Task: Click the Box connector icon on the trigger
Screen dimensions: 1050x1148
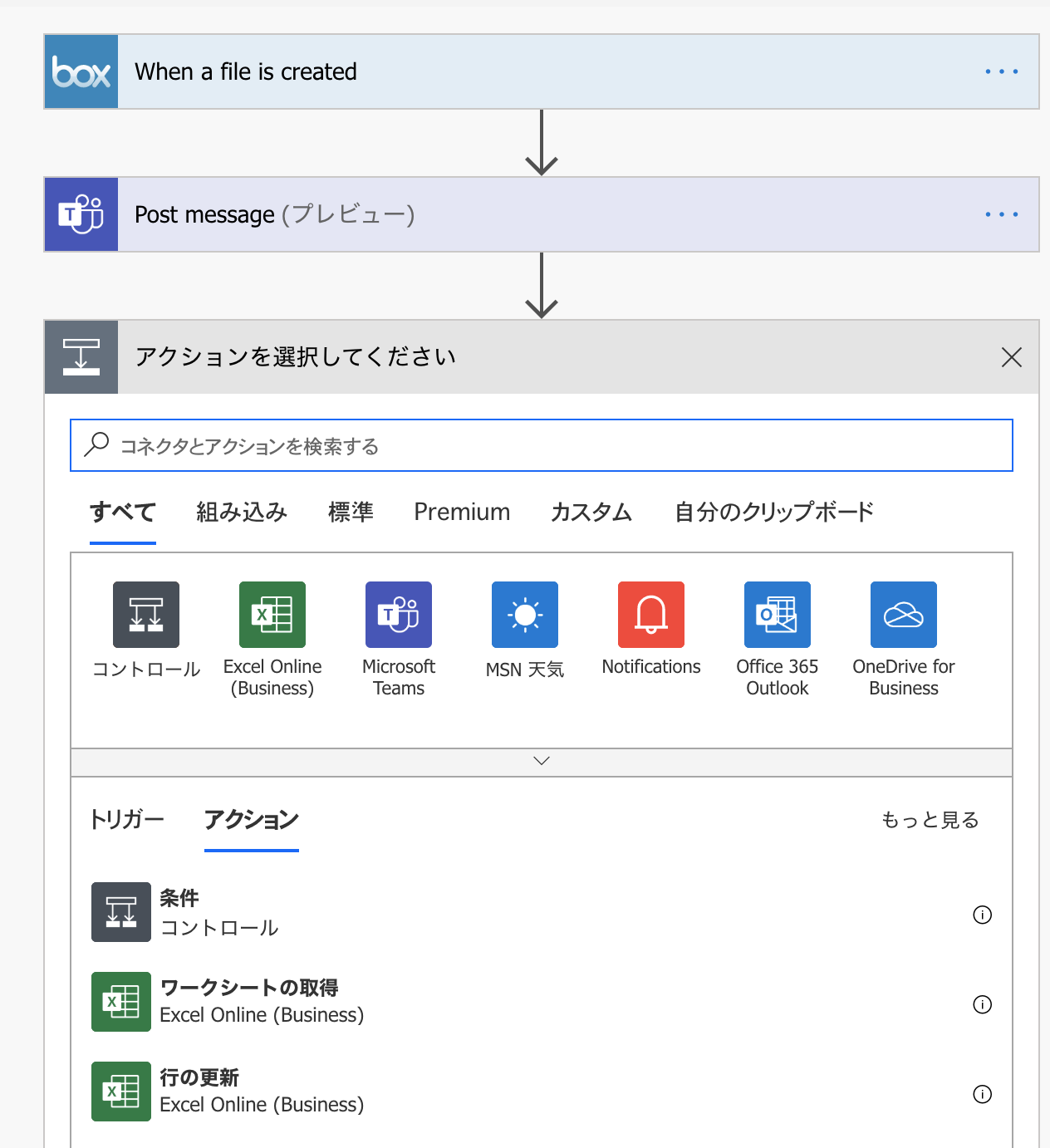Action: coord(81,71)
